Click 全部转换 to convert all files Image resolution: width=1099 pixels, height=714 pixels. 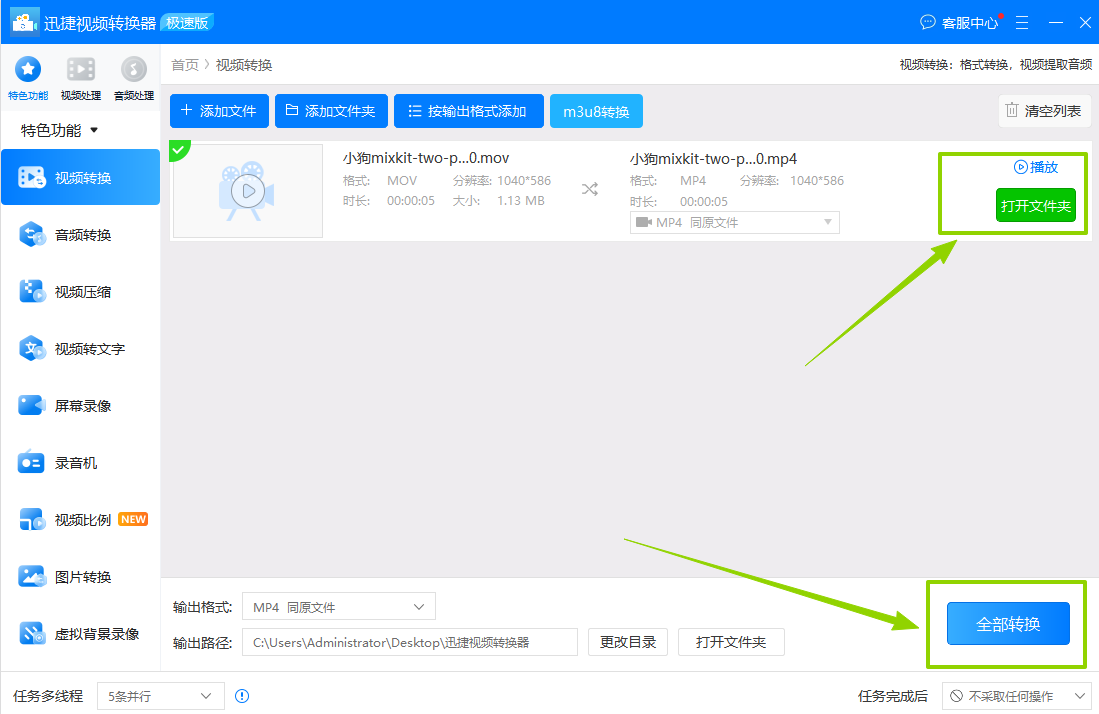point(1006,624)
